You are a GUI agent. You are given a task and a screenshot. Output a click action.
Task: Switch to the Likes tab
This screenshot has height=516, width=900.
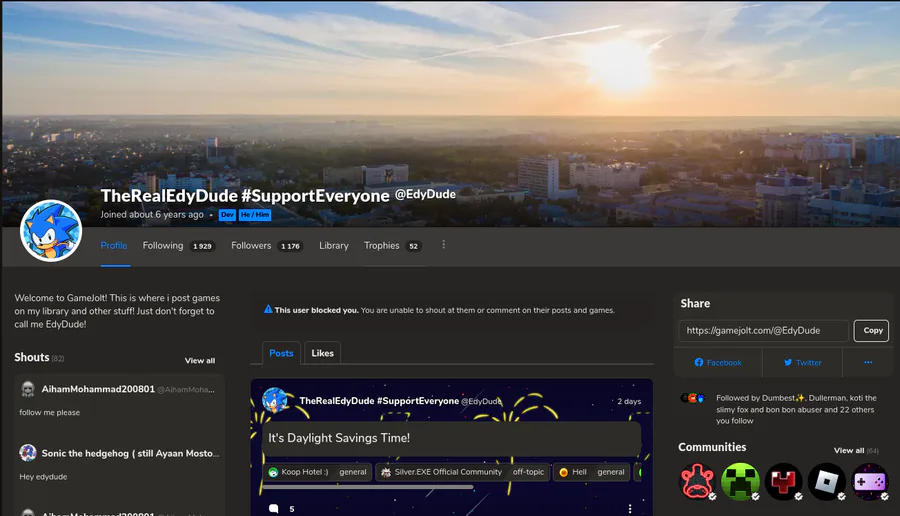(323, 353)
